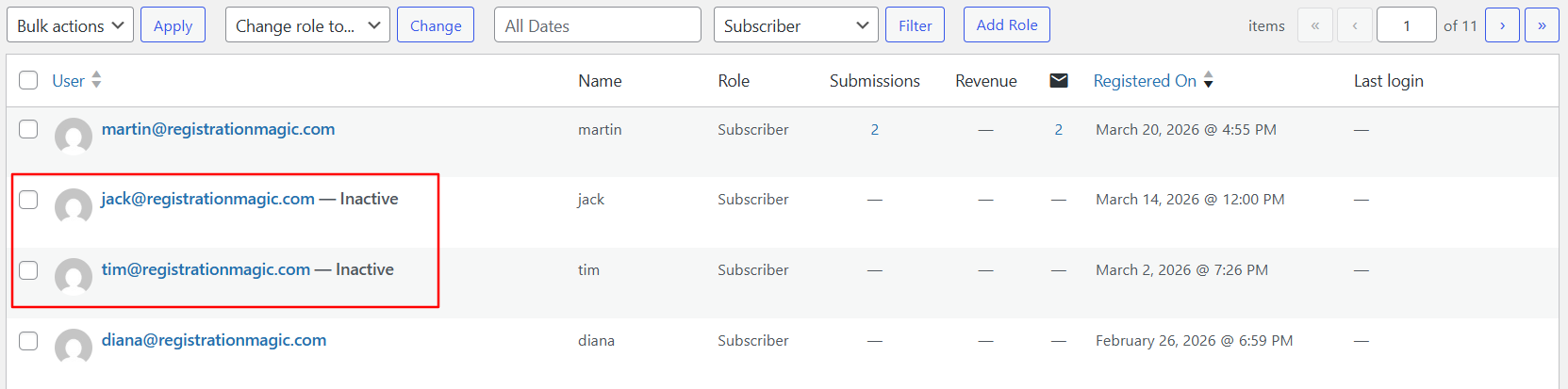This screenshot has height=389, width=1568.
Task: Click the current page number field
Action: (x=1406, y=25)
